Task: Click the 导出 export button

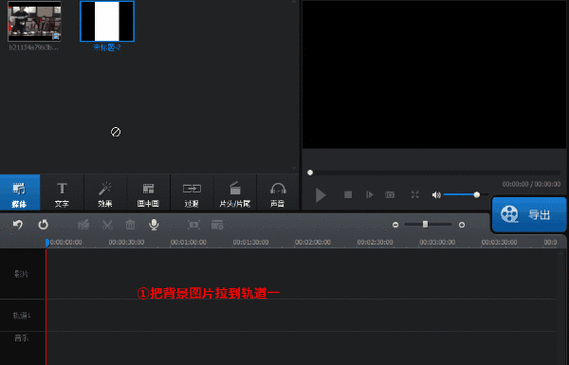Action: 529,215
